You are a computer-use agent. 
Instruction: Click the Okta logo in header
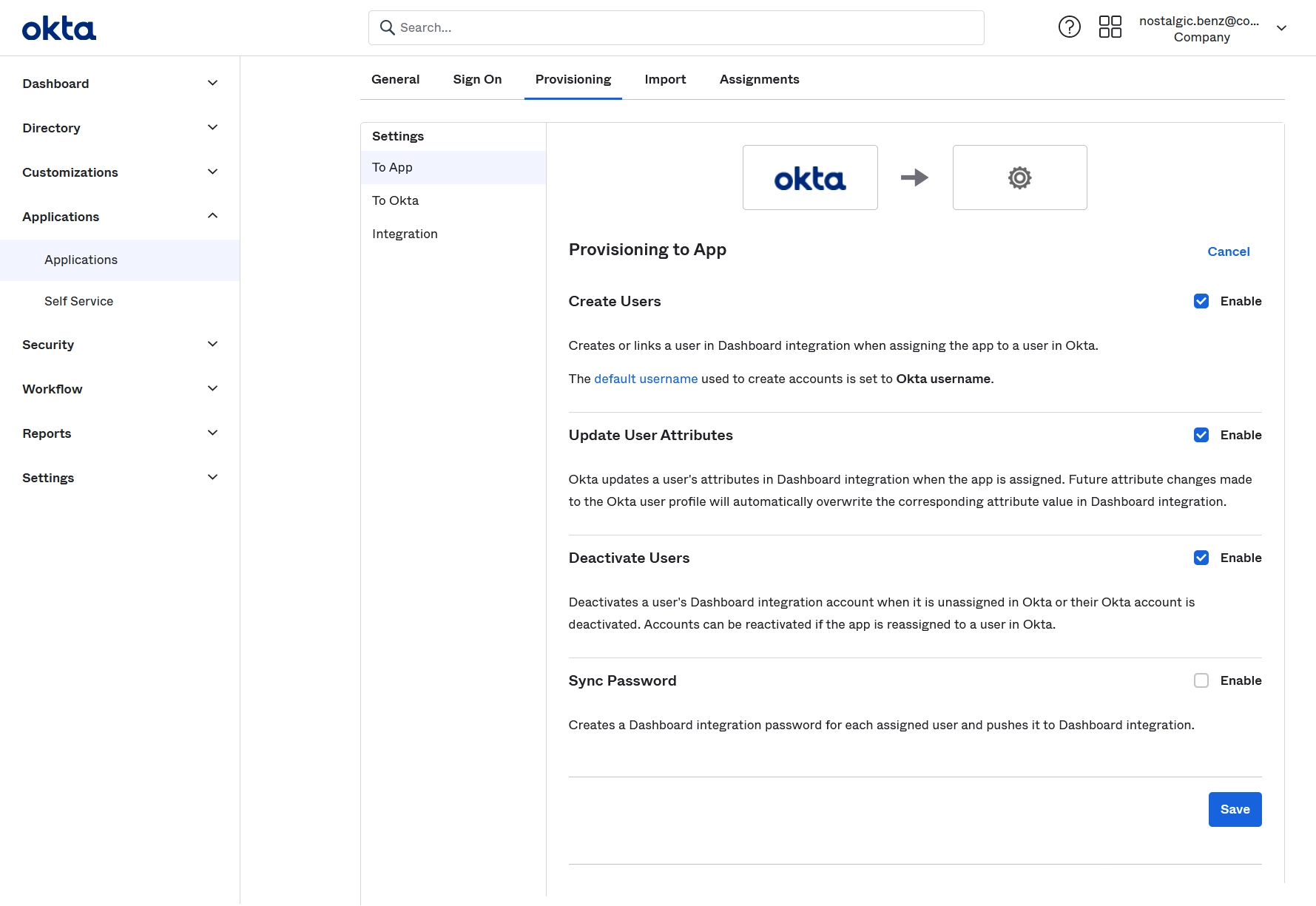tap(59, 28)
